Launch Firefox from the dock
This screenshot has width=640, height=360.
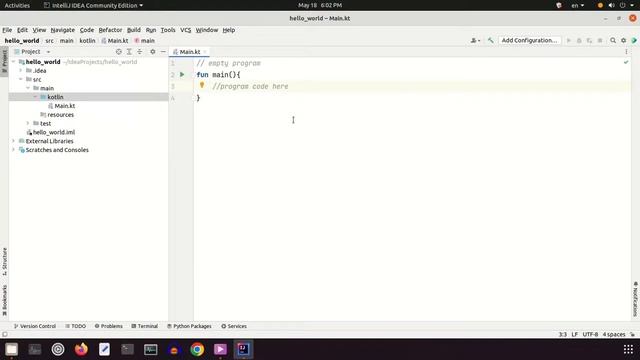click(x=81, y=349)
